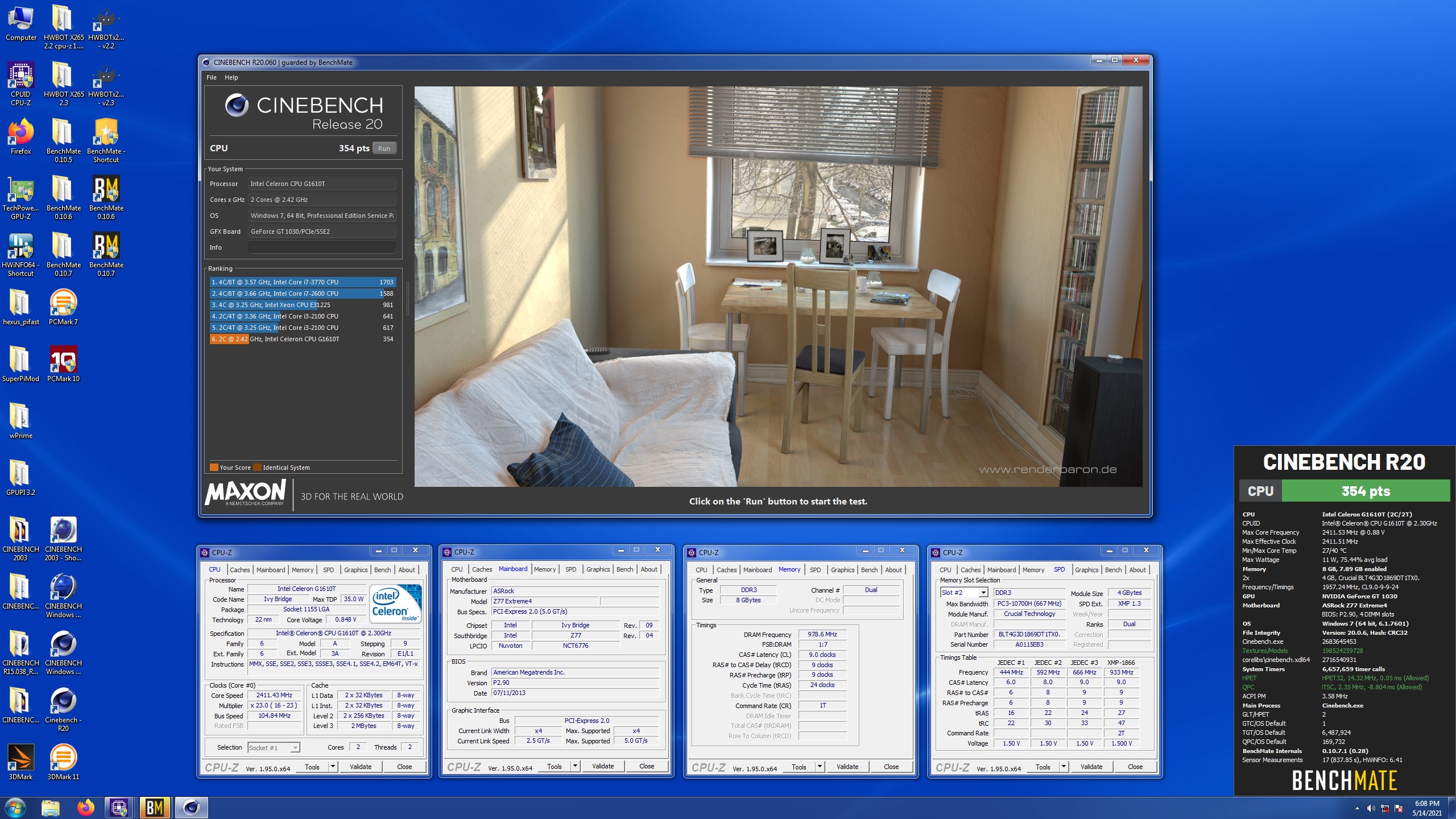Image resolution: width=1456 pixels, height=819 pixels.
Task: Expand Tools dropdown arrow in Memory window
Action: point(820,767)
